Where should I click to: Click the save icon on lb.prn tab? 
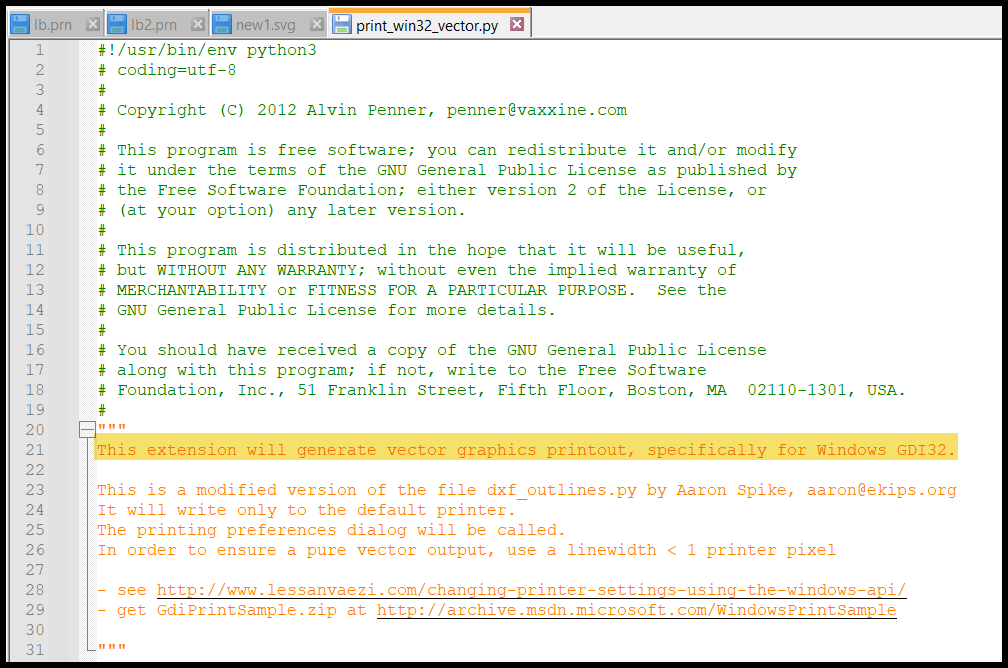pyautogui.click(x=20, y=24)
